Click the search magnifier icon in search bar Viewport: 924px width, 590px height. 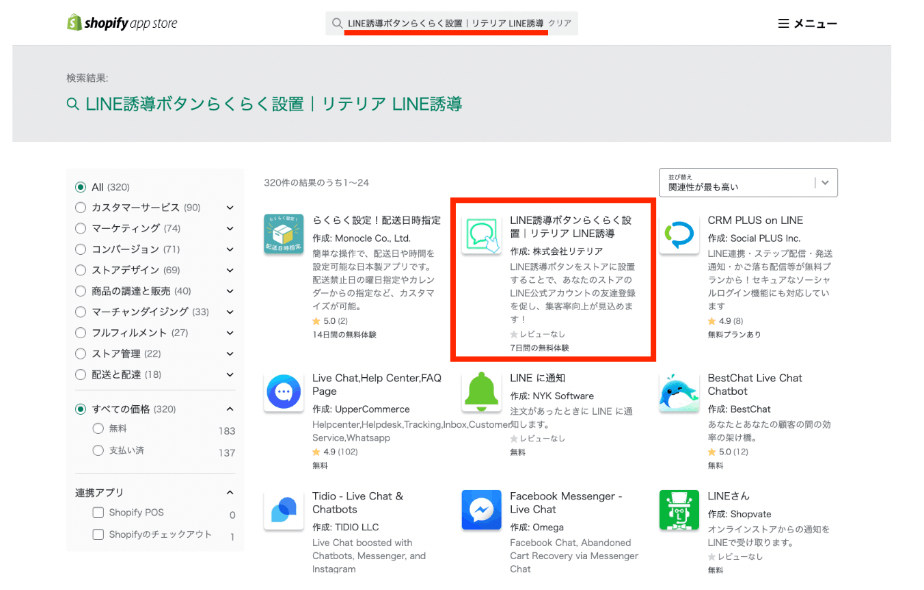pos(337,23)
